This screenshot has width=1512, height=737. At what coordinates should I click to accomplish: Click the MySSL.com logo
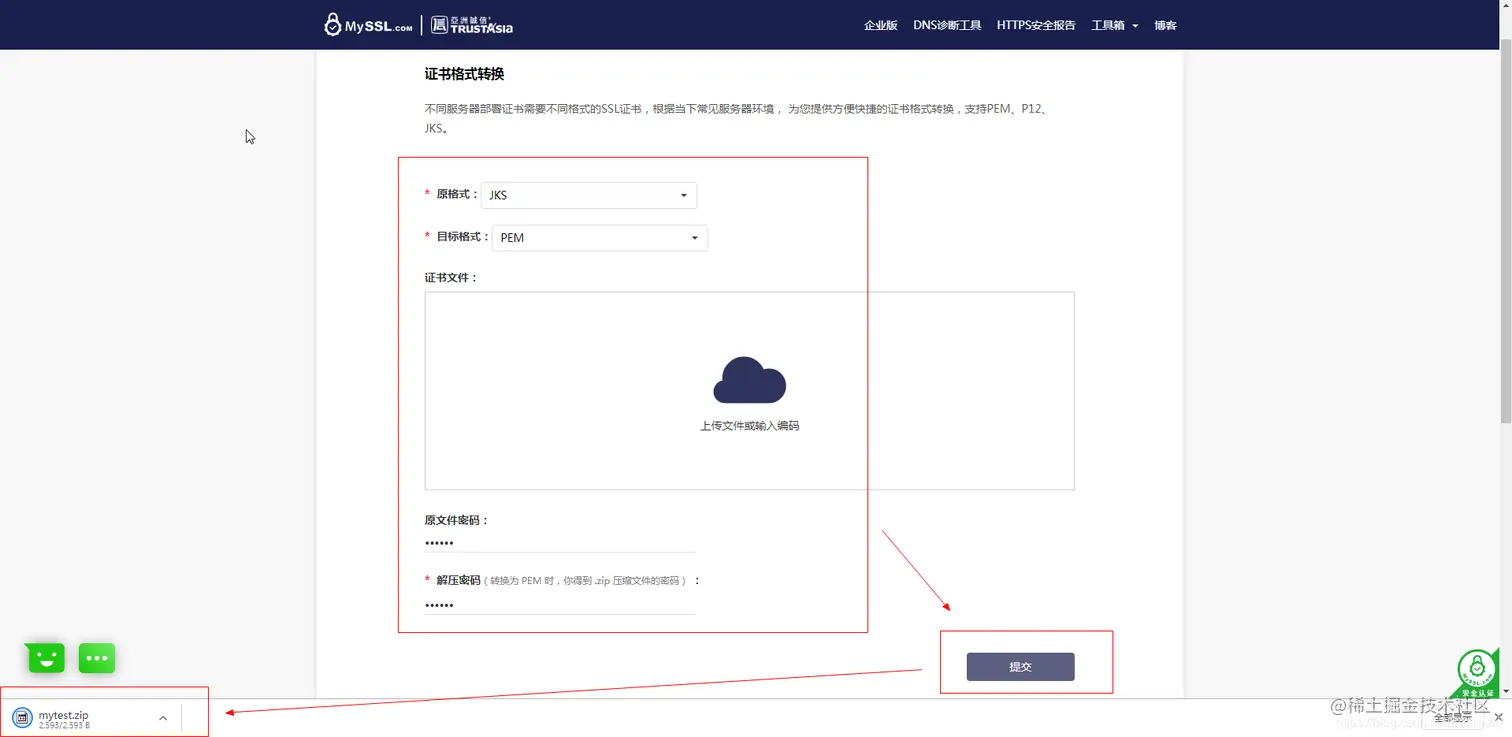click(x=367, y=25)
